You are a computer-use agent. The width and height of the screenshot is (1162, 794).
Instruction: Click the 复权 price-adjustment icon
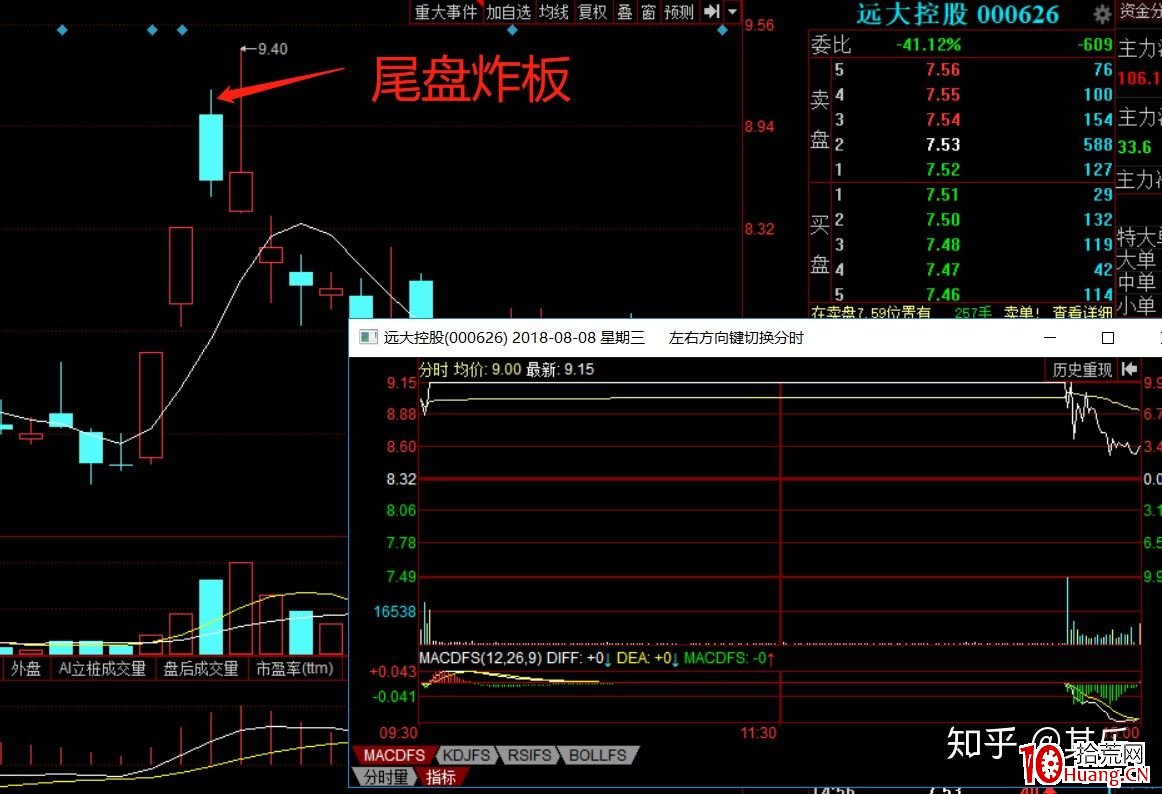(591, 13)
